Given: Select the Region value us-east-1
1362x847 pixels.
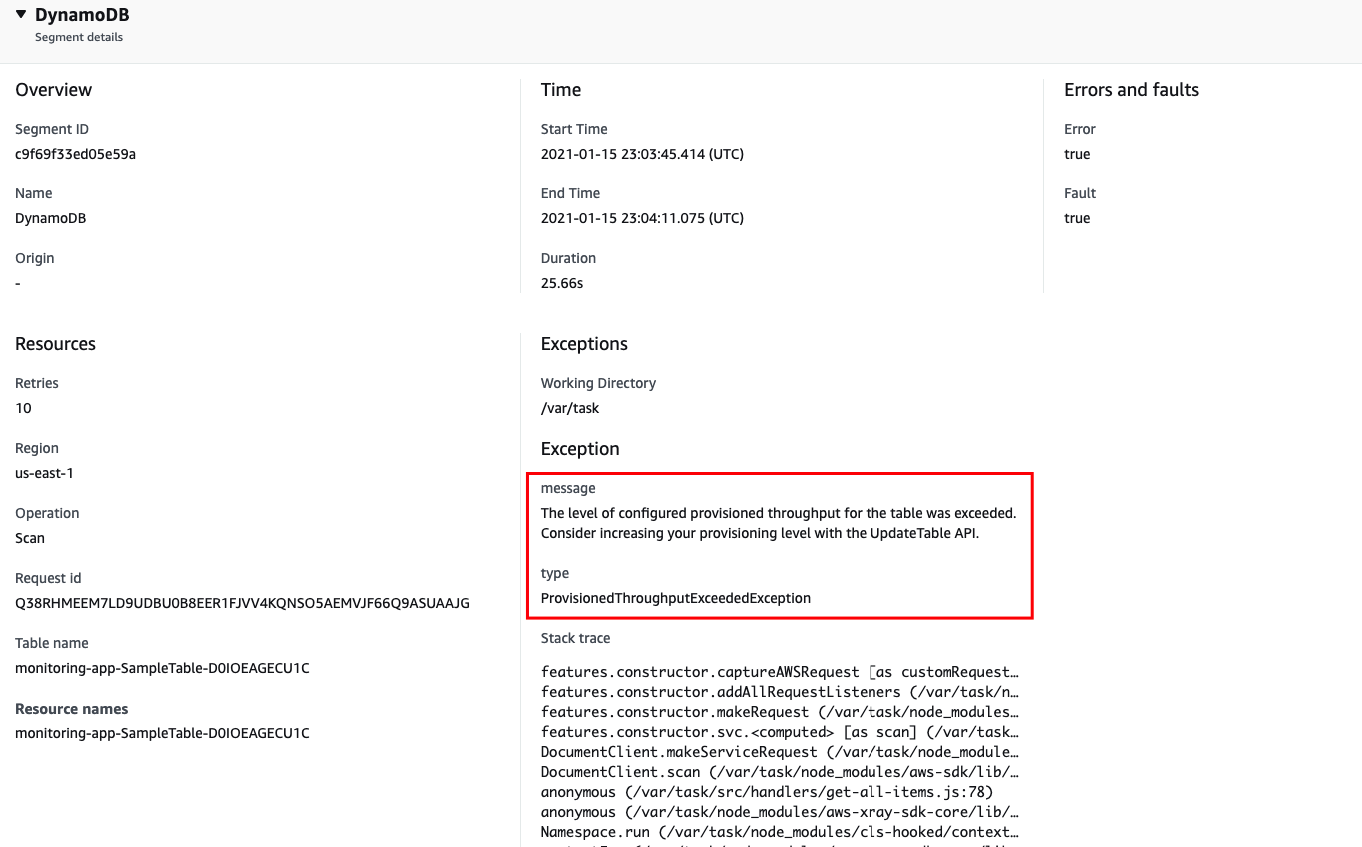Looking at the screenshot, I should pos(44,473).
